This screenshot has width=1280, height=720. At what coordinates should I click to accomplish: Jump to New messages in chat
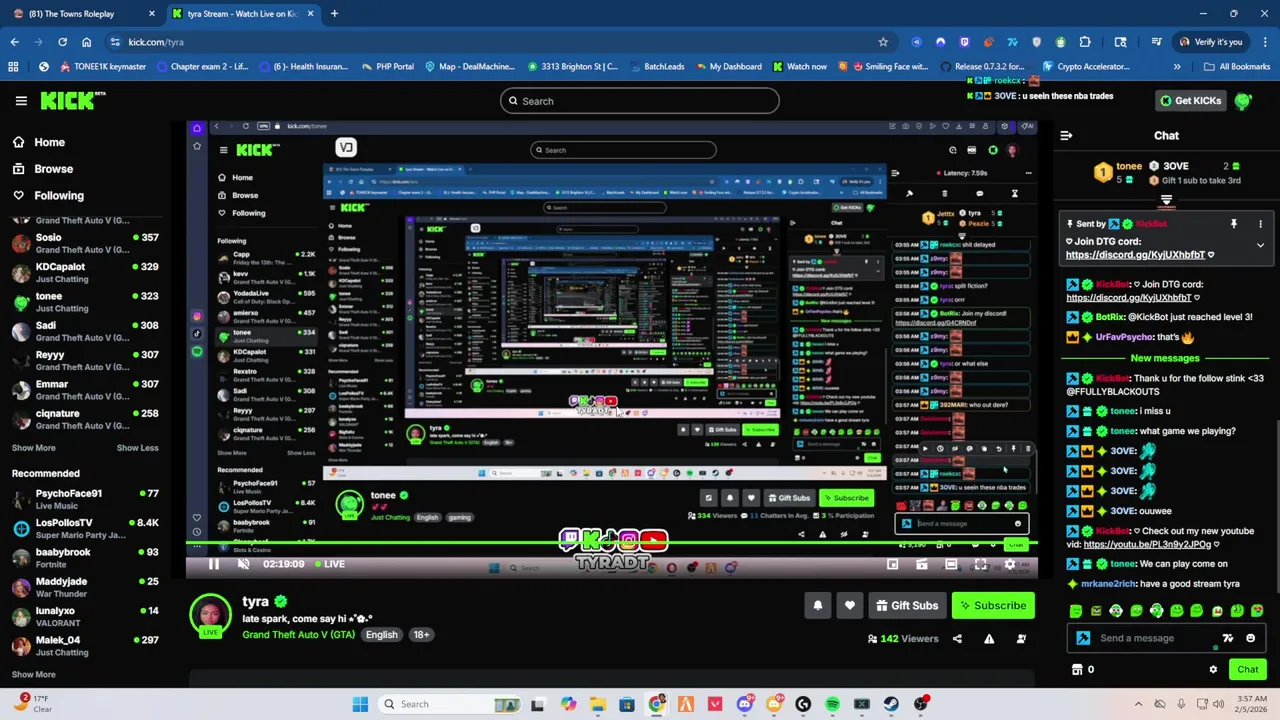(x=1165, y=358)
